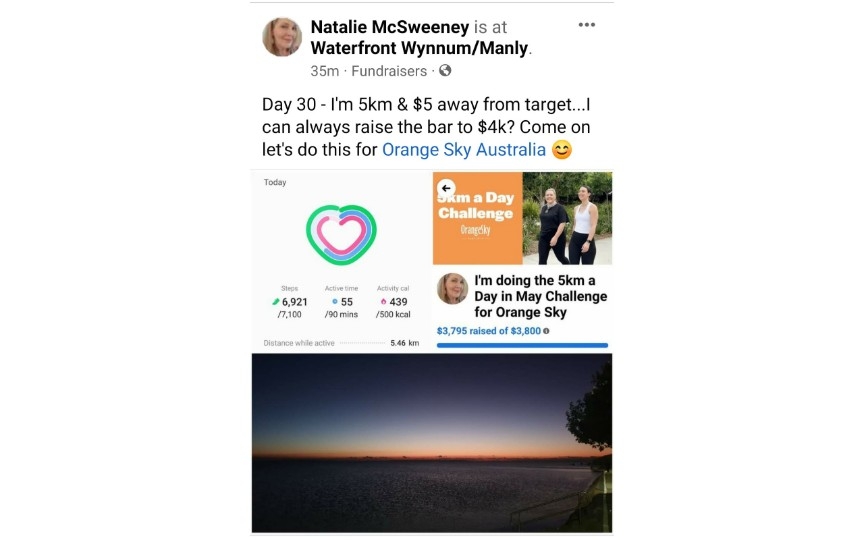Click the $3,795 raised of $3,800 text
The image size is (864, 540).
click(x=489, y=331)
